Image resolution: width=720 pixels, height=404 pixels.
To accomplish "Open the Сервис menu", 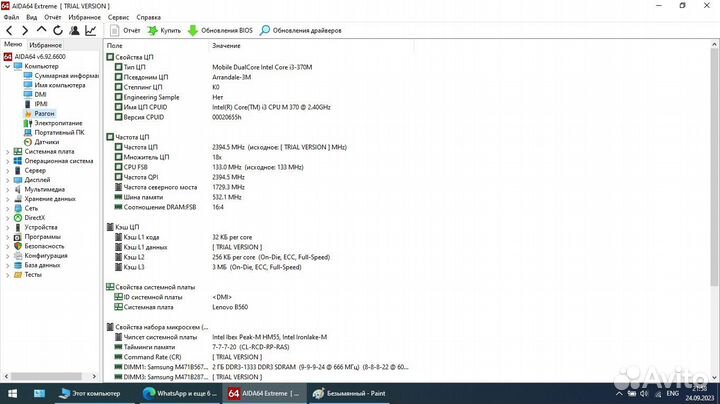I will (118, 17).
